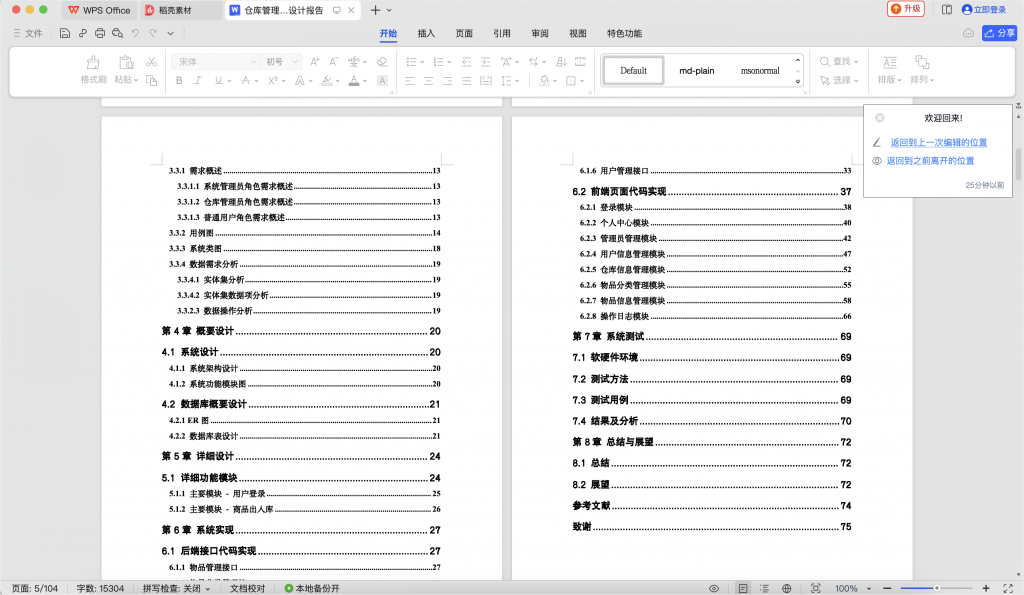This screenshot has height=595, width=1024.
Task: Open the Find (查找) tool
Action: 838,62
